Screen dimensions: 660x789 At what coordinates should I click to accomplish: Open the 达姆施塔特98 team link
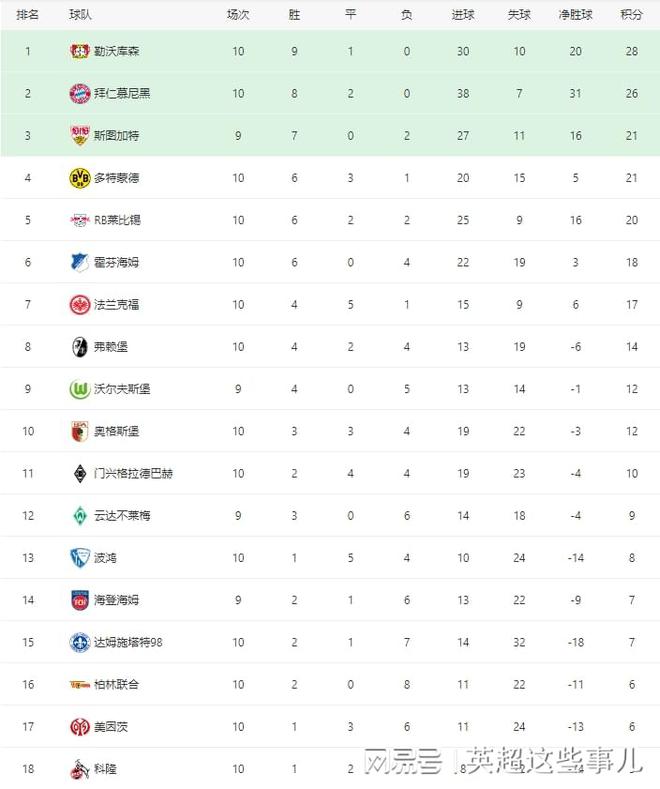tap(128, 643)
